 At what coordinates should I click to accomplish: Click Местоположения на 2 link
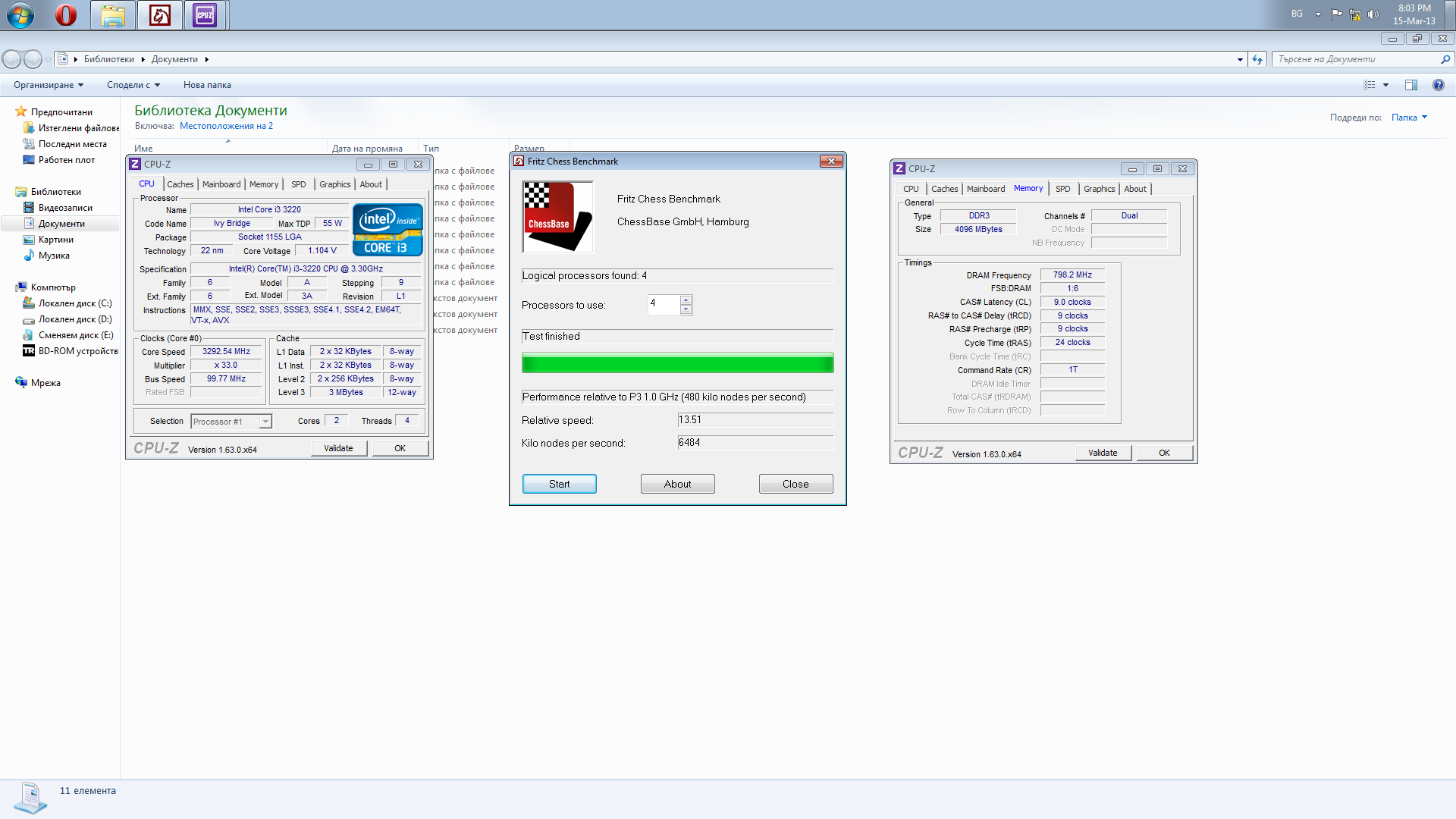click(226, 126)
